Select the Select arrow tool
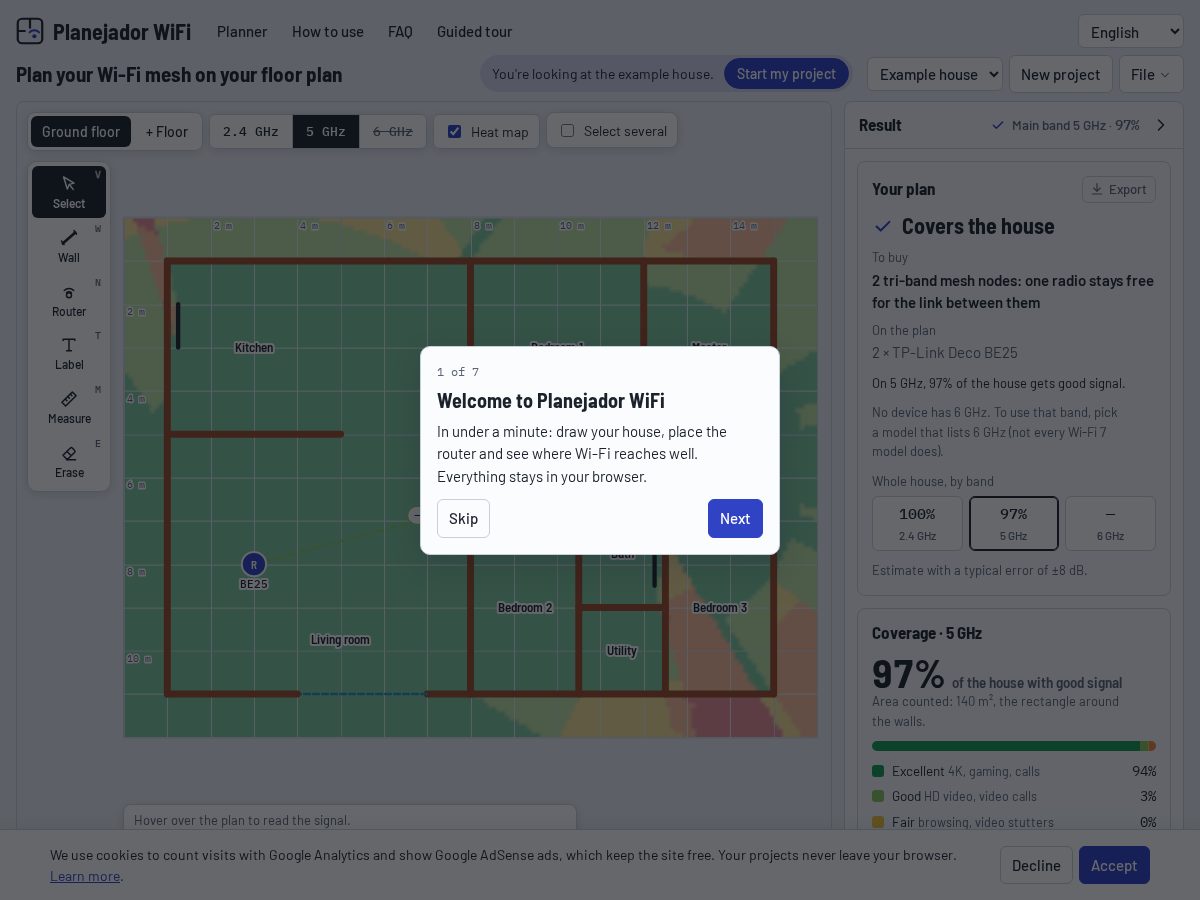This screenshot has width=1200, height=900. [x=69, y=192]
